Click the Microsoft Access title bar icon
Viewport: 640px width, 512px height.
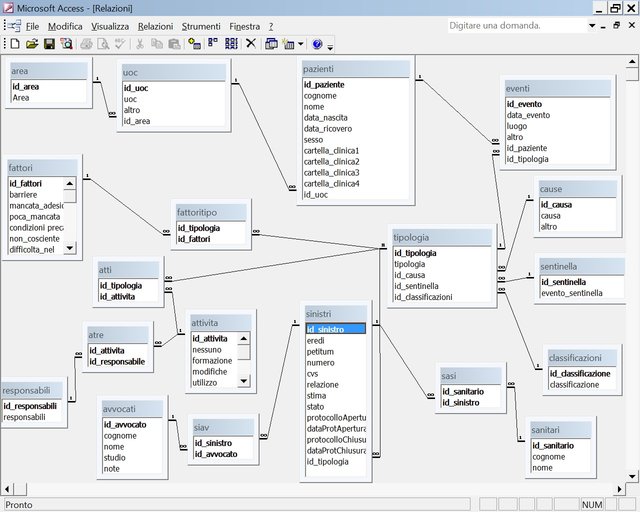click(x=8, y=8)
